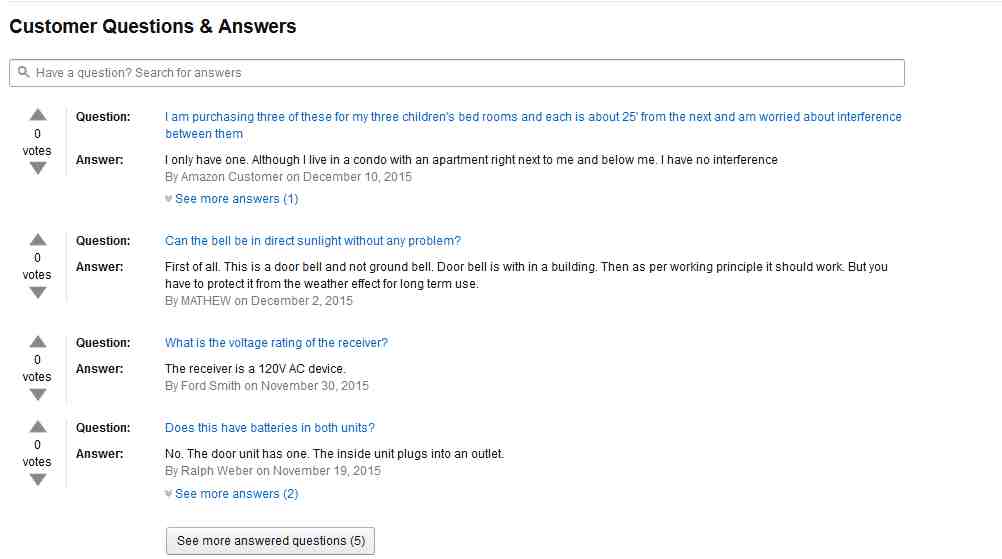Viewport: 1002px width, 559px height.
Task: Expand See more answers (2)
Action: tap(236, 494)
